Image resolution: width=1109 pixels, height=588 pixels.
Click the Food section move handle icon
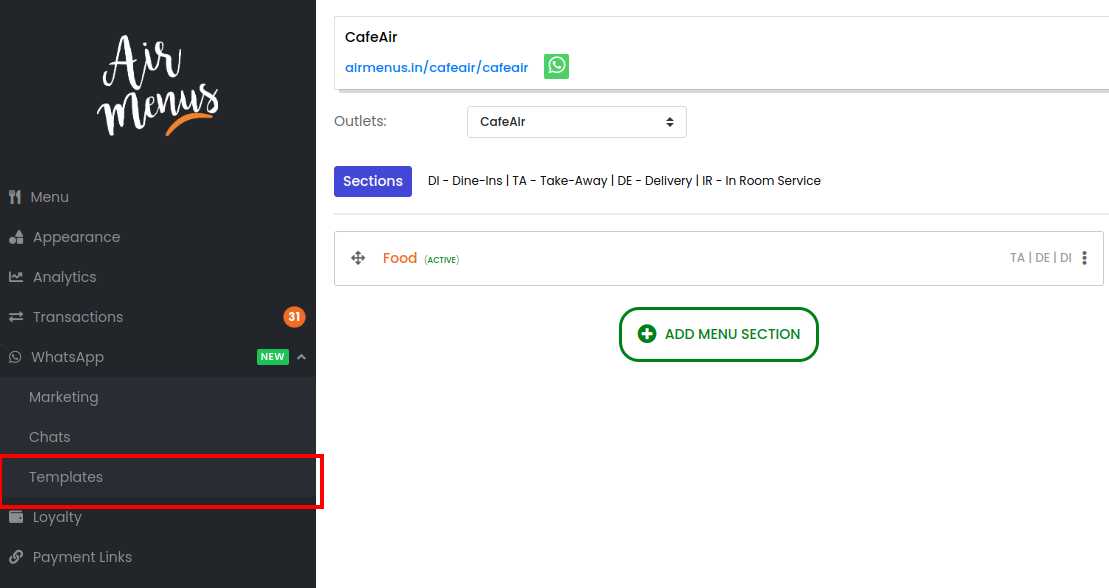coord(358,258)
